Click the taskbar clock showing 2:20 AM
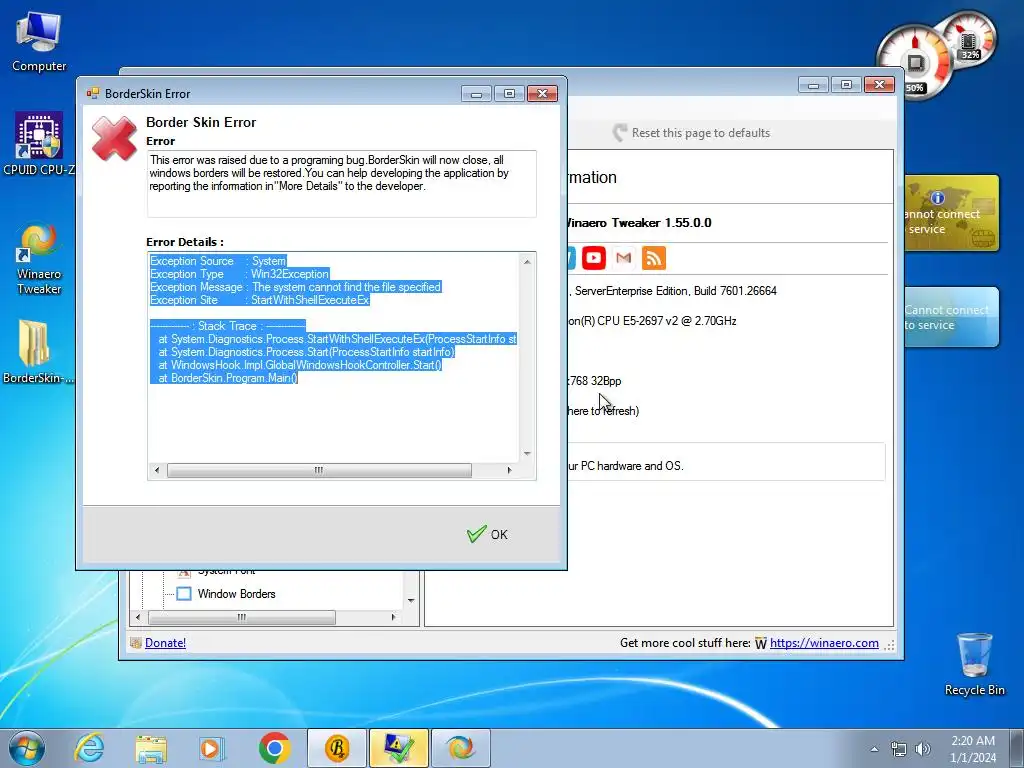The height and width of the screenshot is (768, 1024). click(973, 749)
